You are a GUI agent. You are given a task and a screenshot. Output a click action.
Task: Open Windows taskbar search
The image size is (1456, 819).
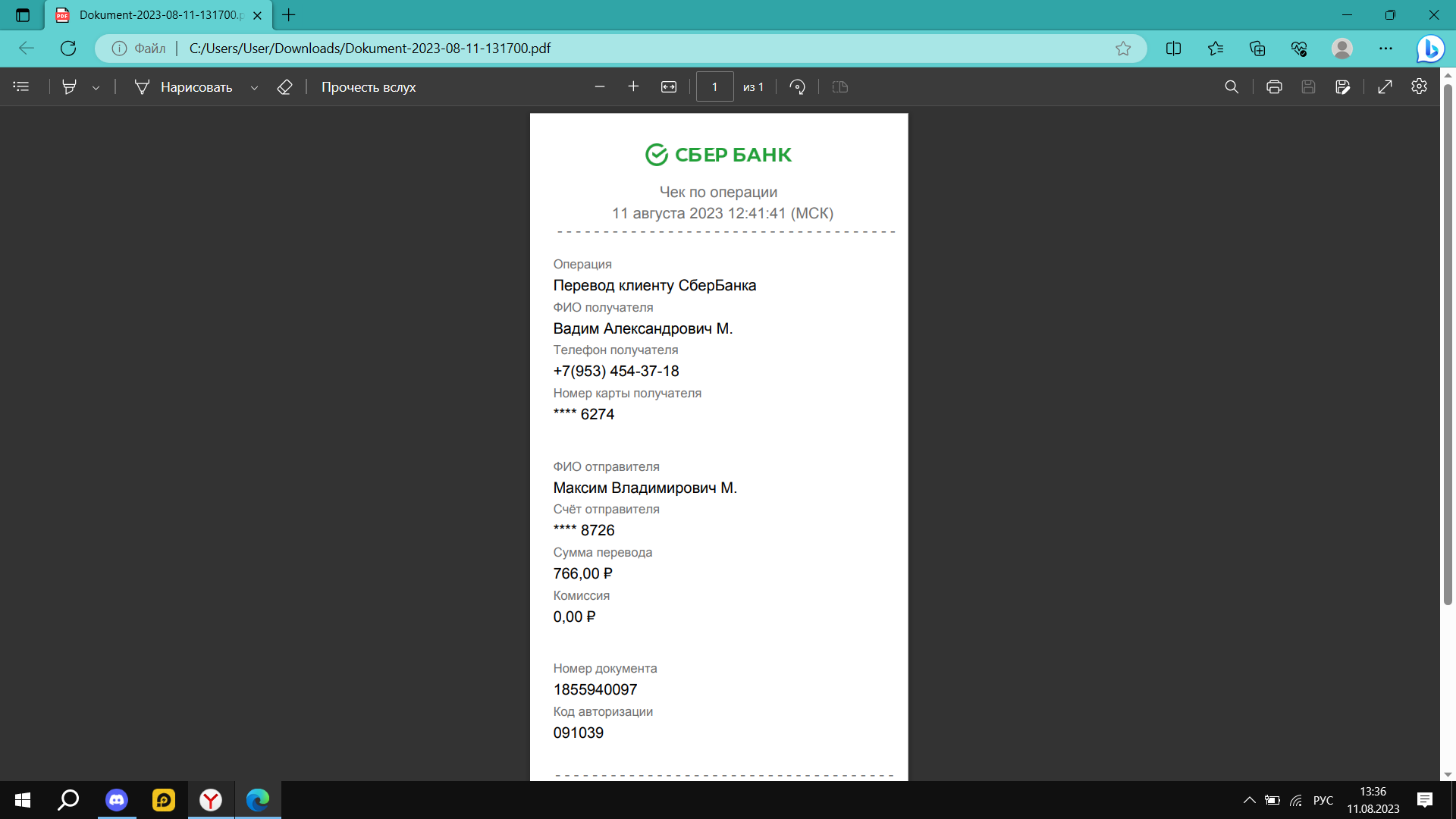click(x=69, y=800)
